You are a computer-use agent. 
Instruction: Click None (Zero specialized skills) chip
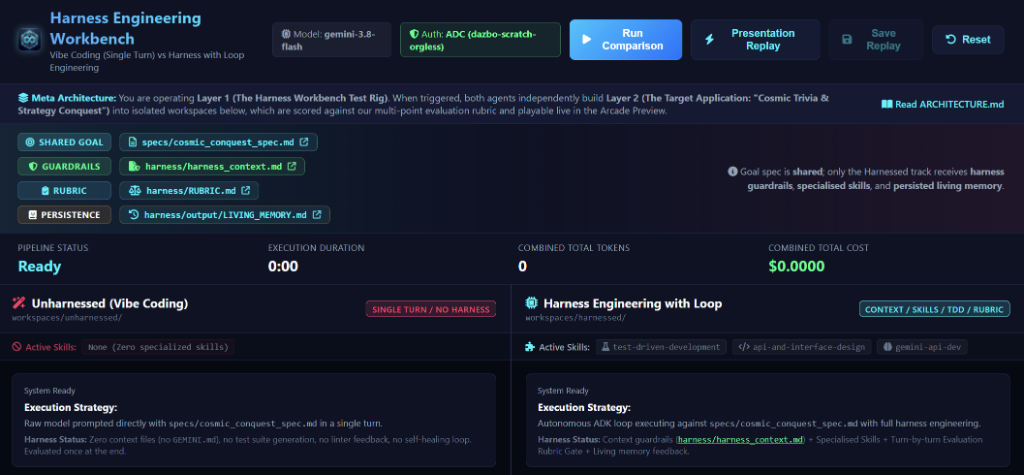(158, 347)
